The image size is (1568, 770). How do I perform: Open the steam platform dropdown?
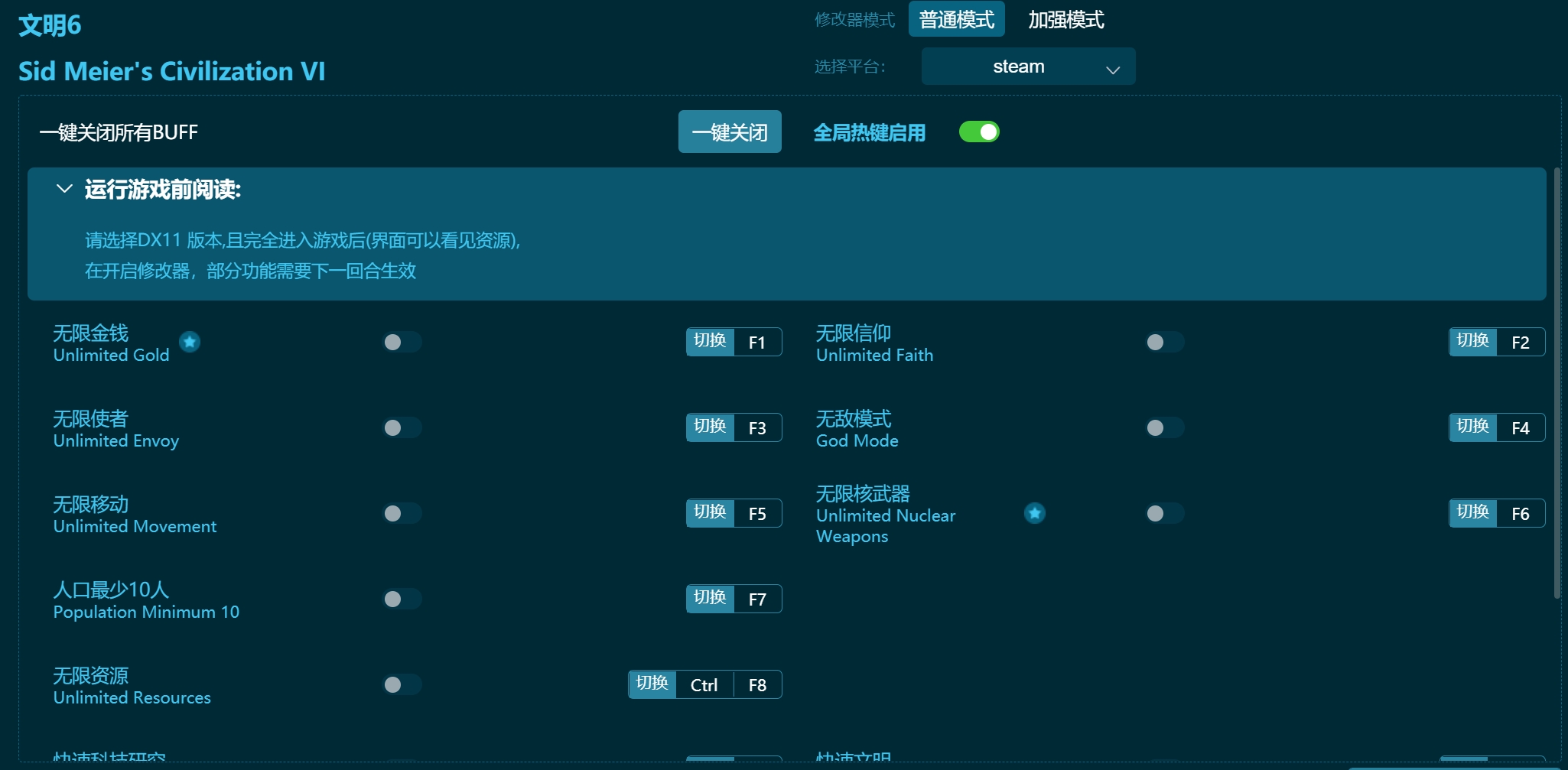coord(1028,67)
